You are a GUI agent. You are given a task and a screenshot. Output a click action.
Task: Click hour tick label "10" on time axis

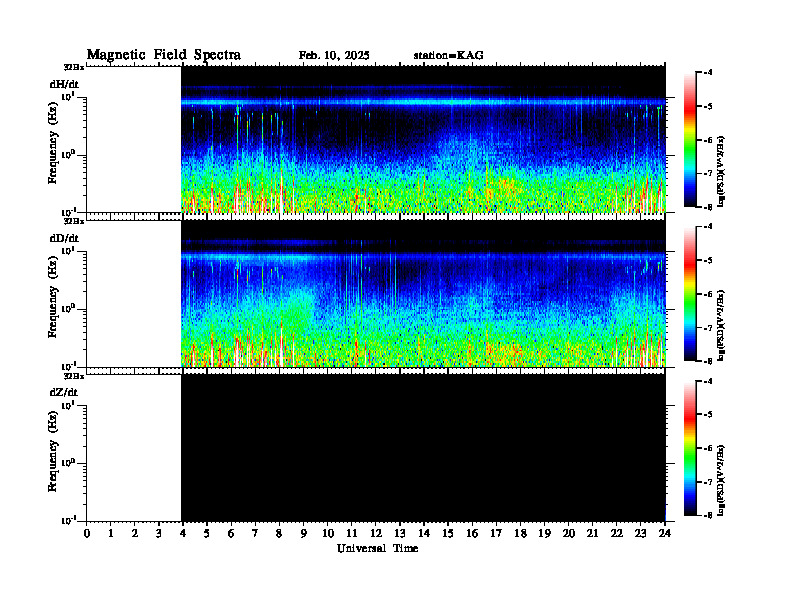328,533
